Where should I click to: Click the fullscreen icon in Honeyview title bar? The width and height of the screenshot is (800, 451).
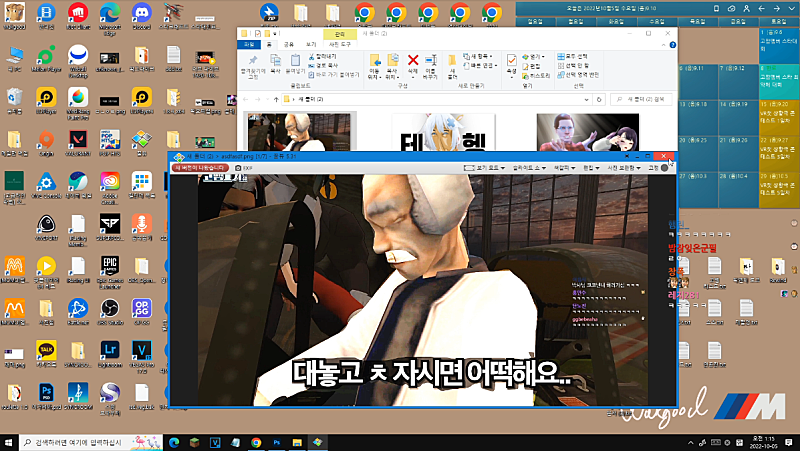point(627,156)
